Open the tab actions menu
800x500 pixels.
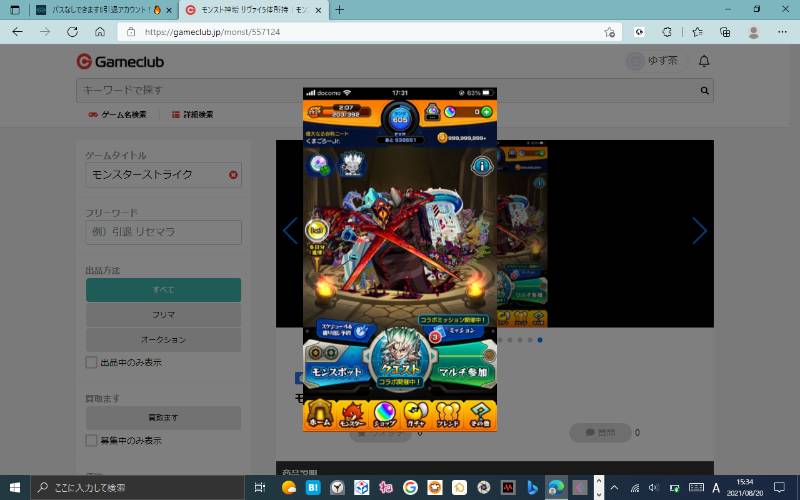[15, 10]
